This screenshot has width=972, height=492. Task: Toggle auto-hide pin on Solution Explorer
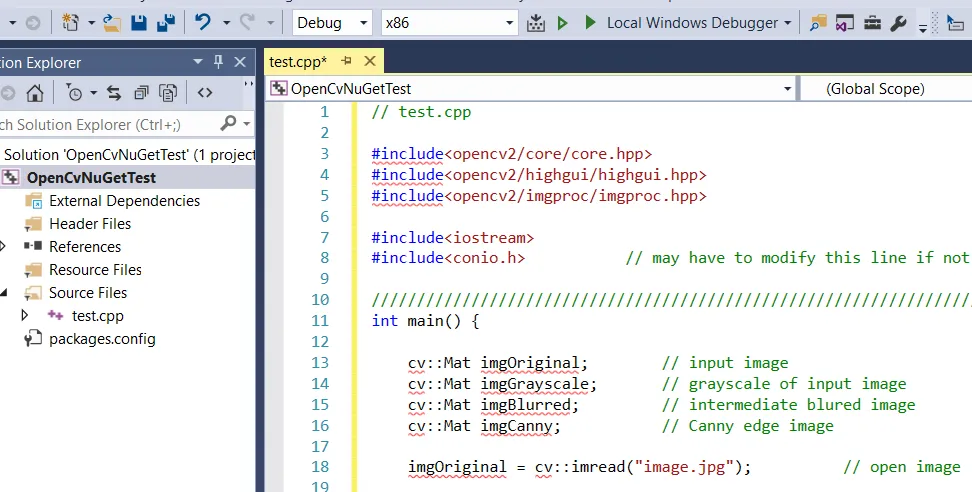pos(218,61)
